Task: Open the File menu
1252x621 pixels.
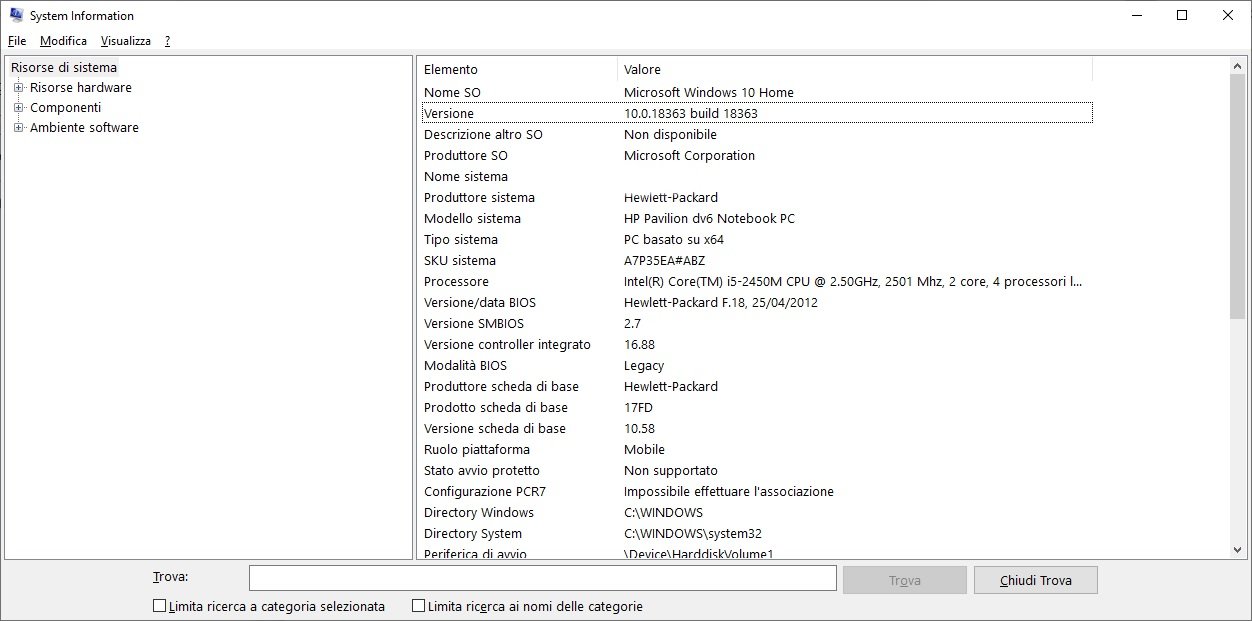Action: 17,41
